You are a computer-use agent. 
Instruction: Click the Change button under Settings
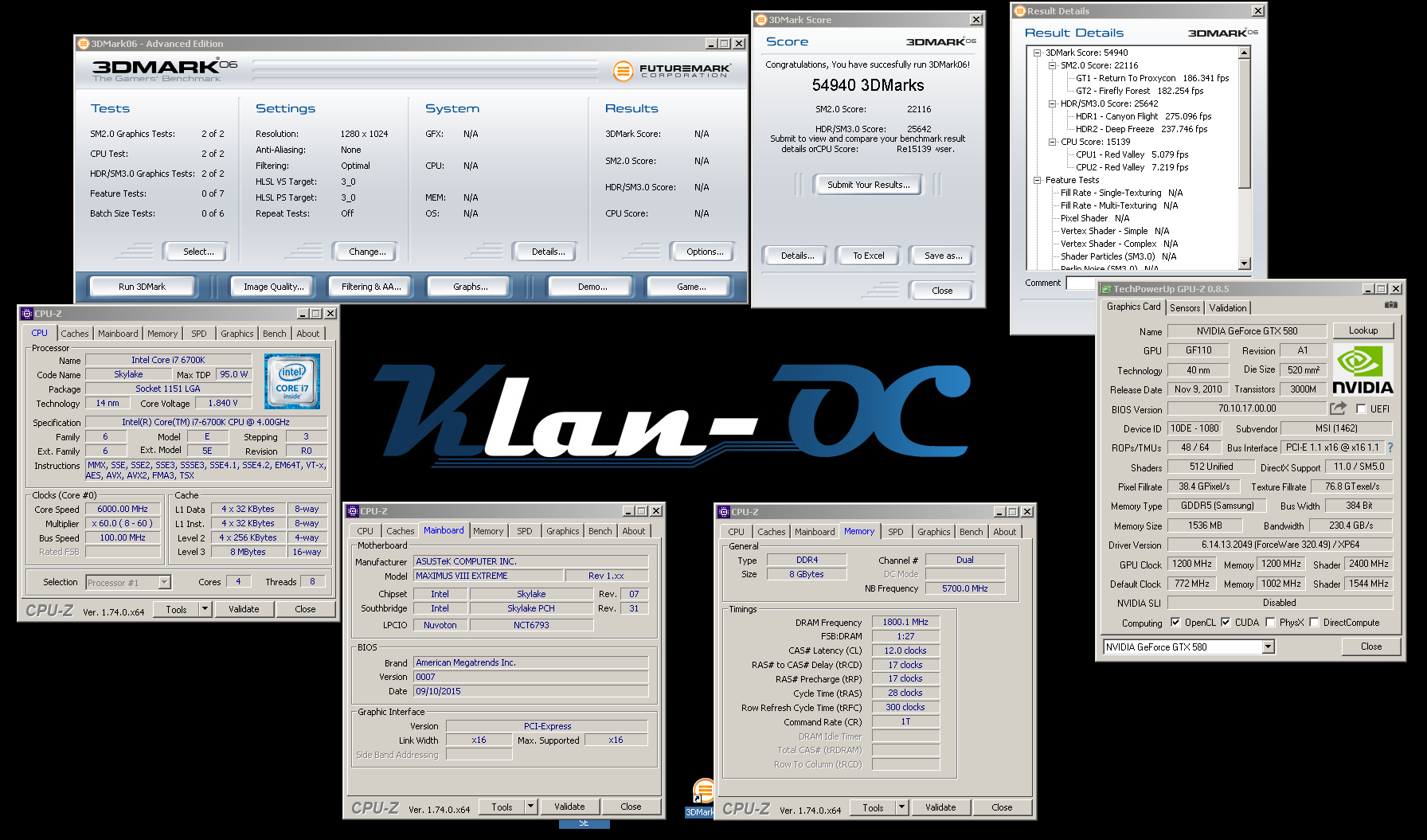click(367, 252)
